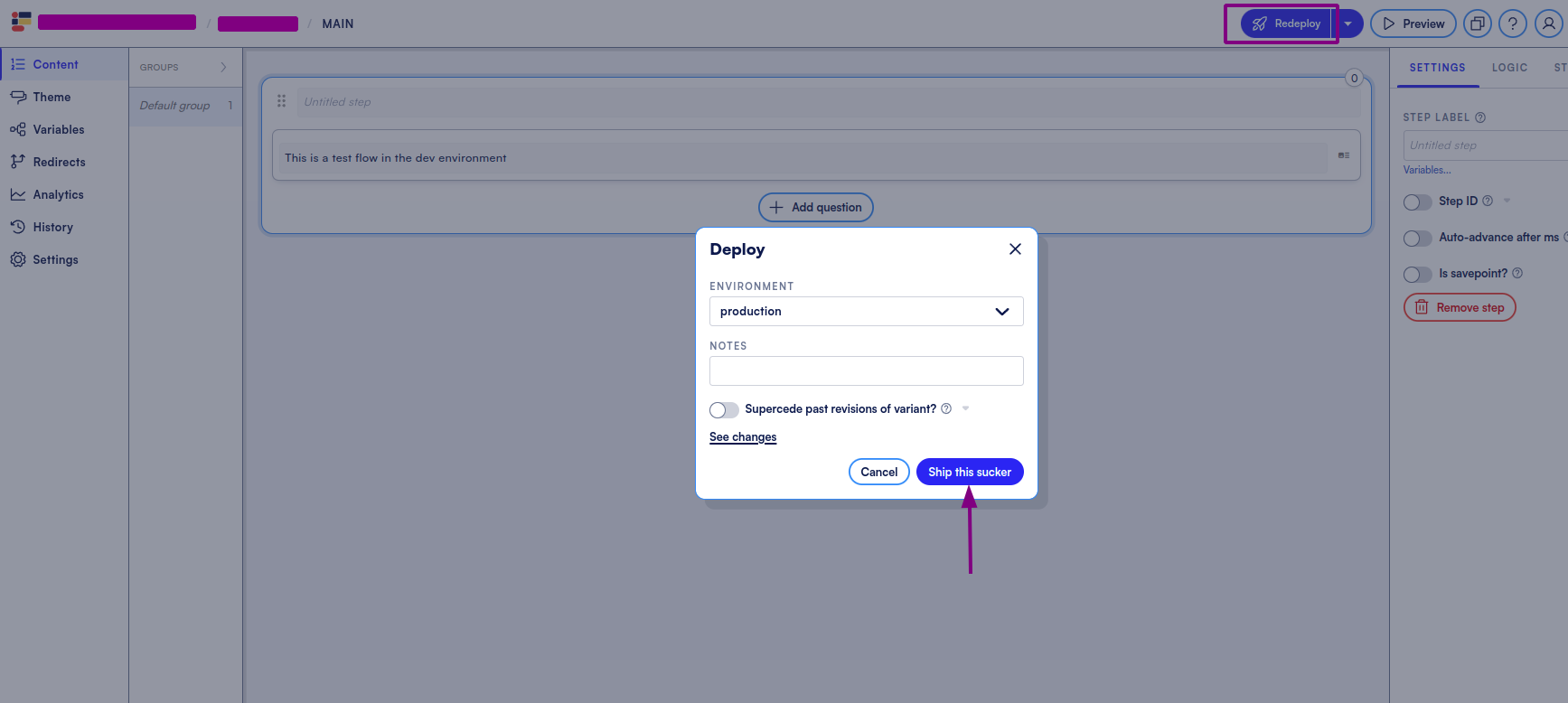Click the app logo in top-left corner
This screenshot has width=1568, height=703.
coord(21,22)
